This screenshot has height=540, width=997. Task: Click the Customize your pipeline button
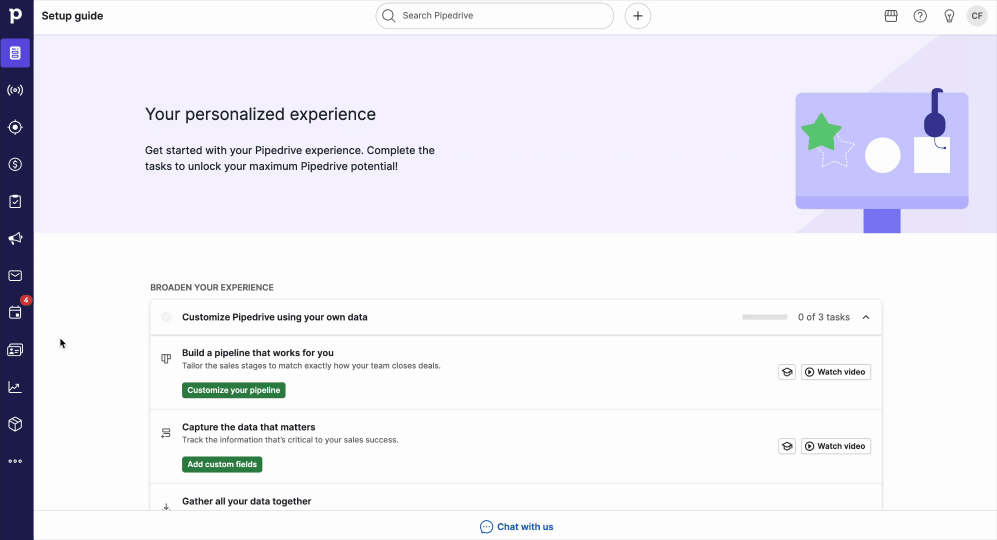(233, 390)
